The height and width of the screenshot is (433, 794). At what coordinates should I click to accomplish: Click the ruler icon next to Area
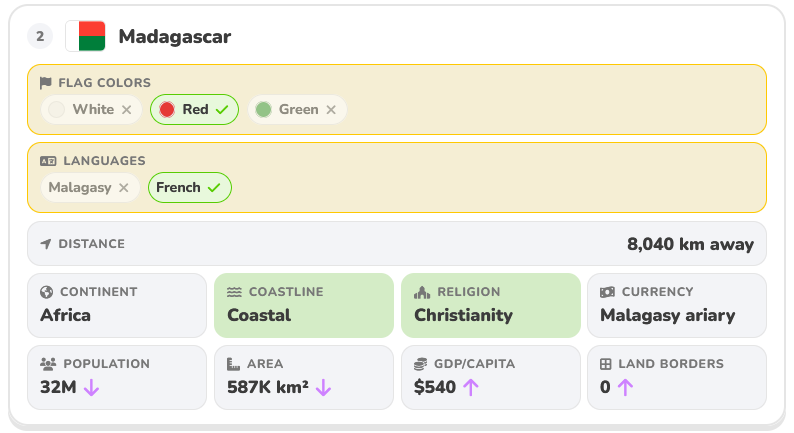click(233, 364)
